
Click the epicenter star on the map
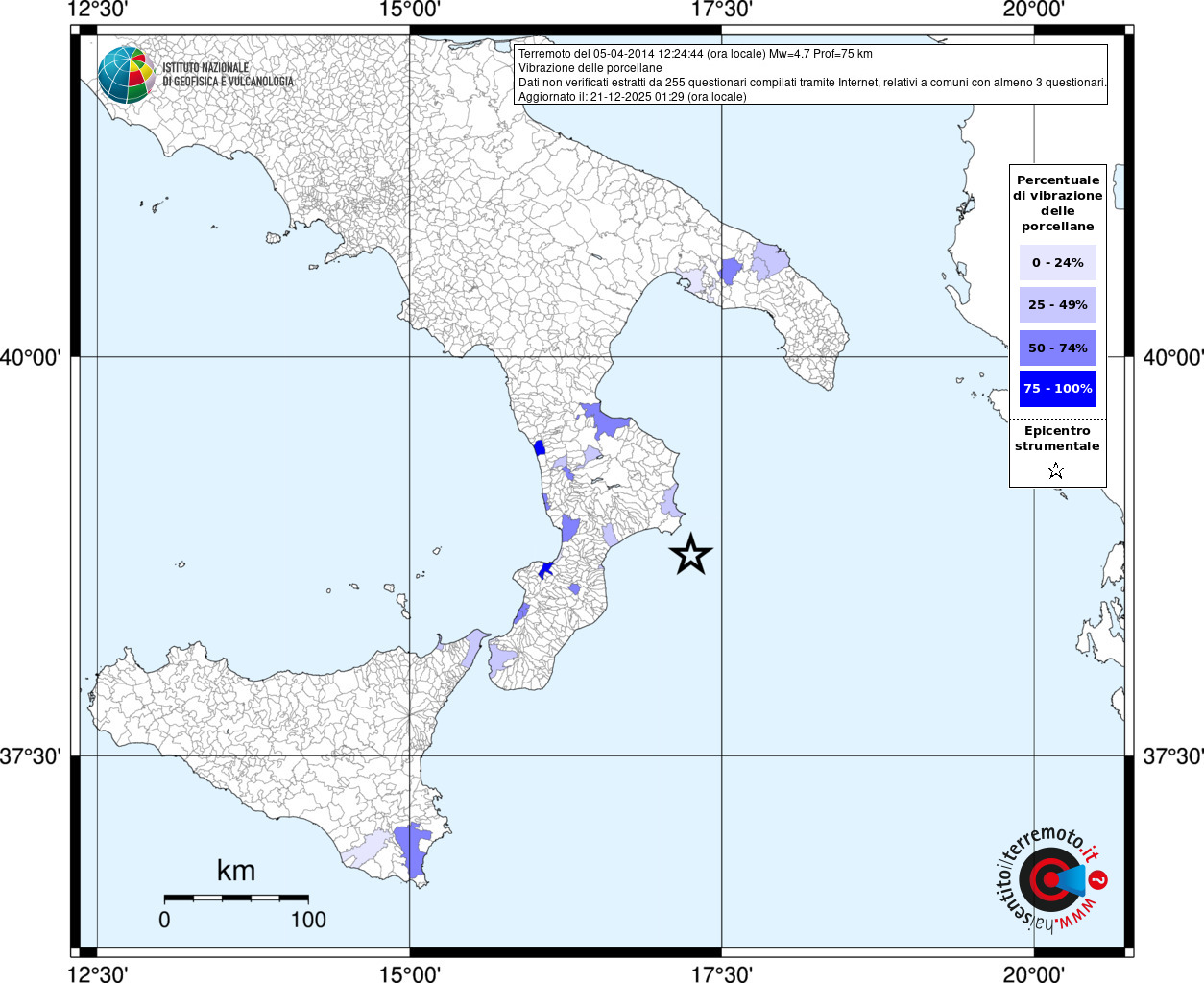click(690, 555)
